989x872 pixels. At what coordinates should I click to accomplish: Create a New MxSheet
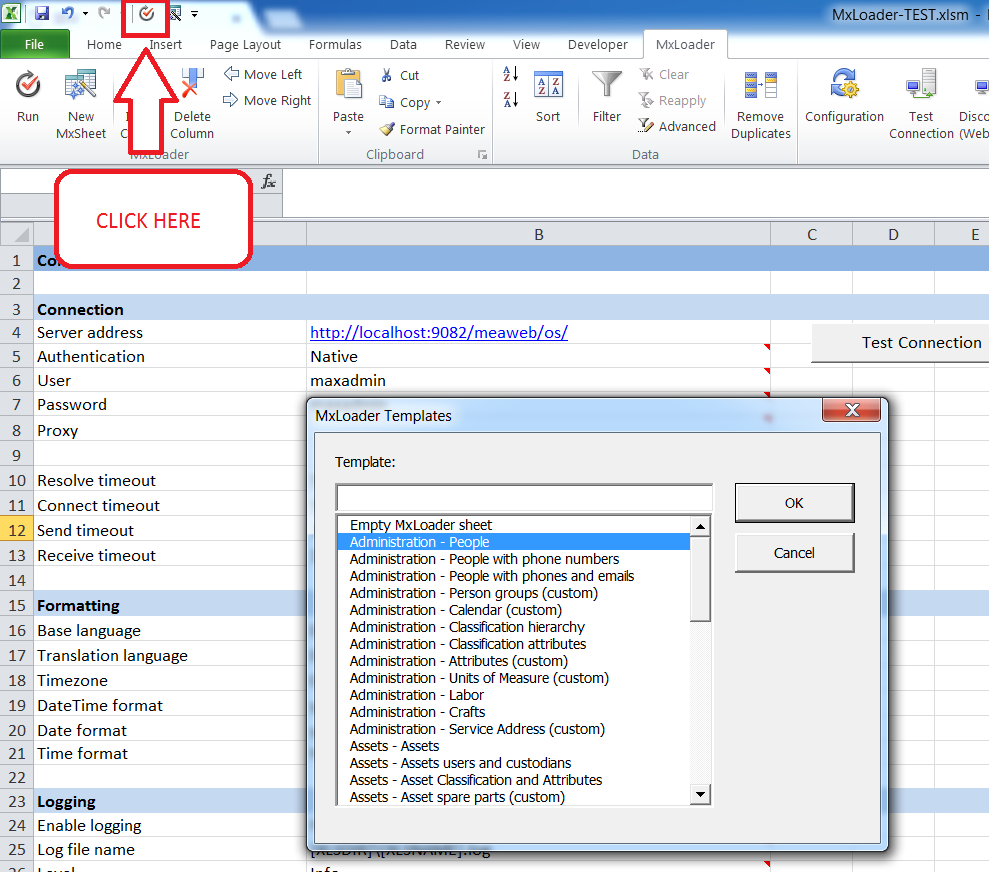(80, 100)
